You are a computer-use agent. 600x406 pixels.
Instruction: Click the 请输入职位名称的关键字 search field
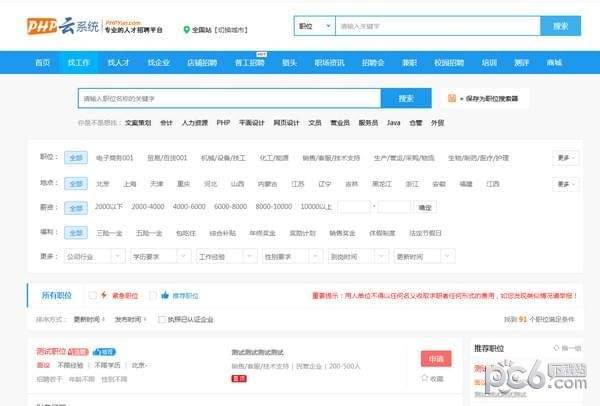pos(230,99)
